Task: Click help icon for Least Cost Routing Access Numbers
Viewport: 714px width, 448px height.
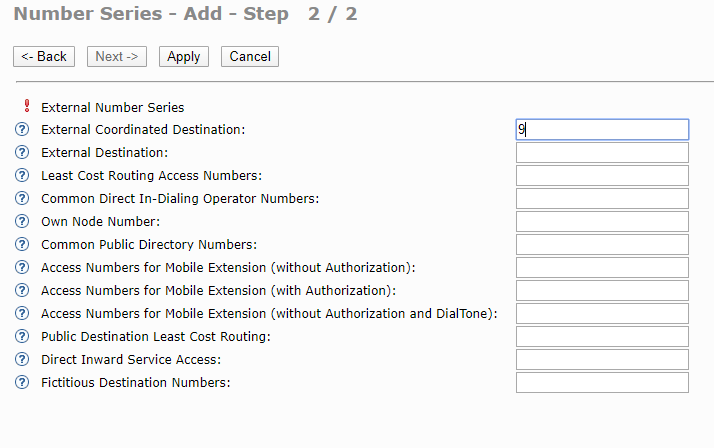Action: pyautogui.click(x=23, y=176)
